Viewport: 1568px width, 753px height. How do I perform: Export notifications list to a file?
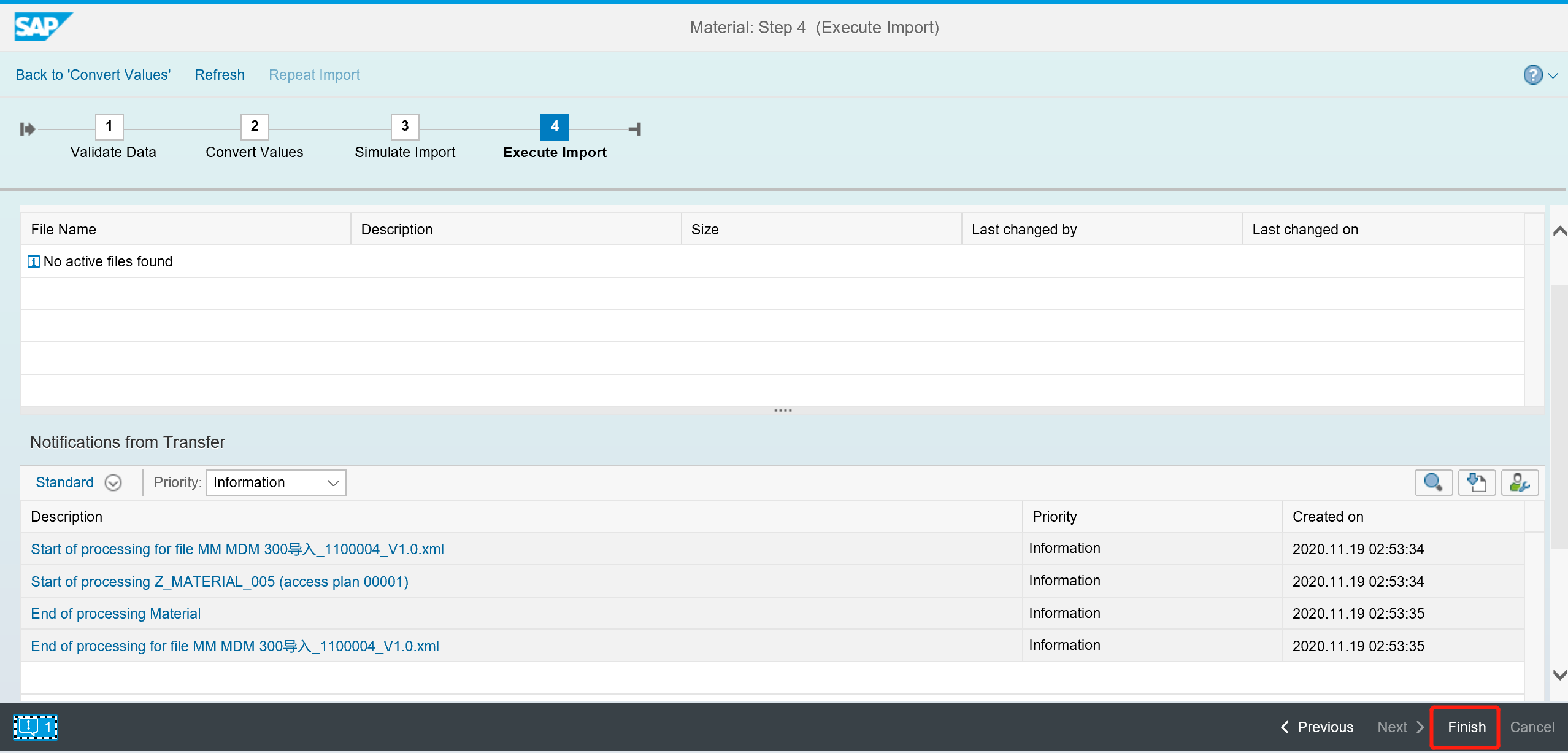pos(1477,482)
